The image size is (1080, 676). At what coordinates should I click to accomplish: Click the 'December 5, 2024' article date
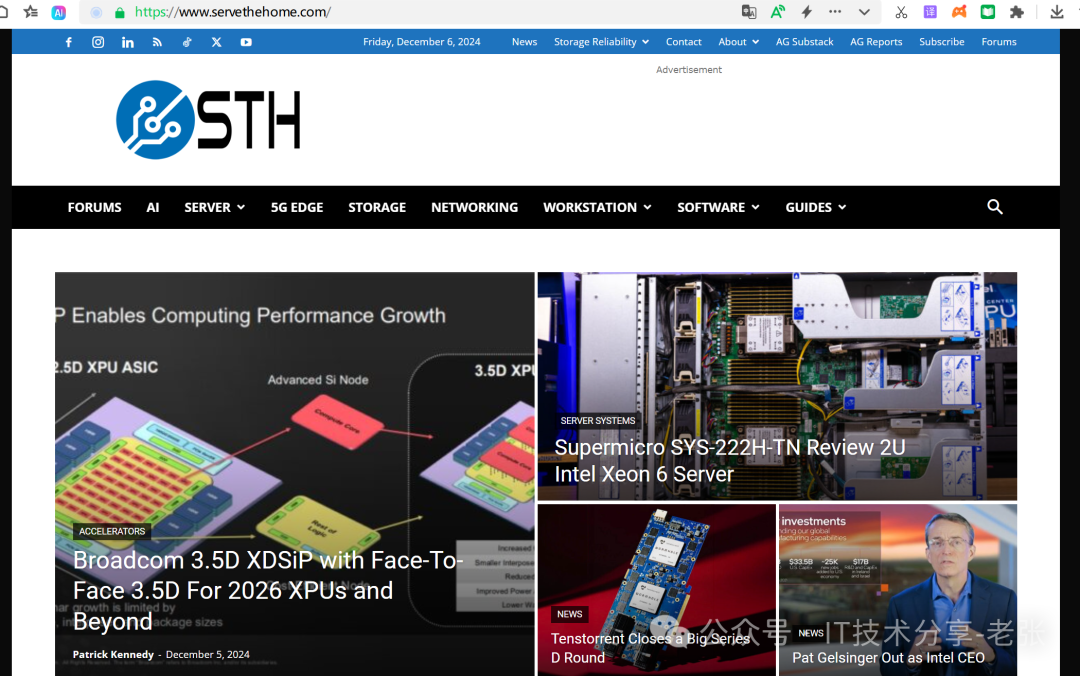click(207, 654)
